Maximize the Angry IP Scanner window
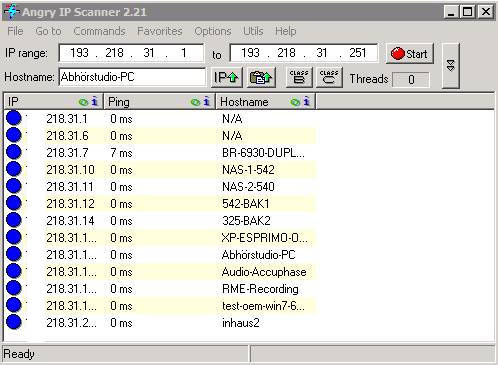 tap(468, 12)
